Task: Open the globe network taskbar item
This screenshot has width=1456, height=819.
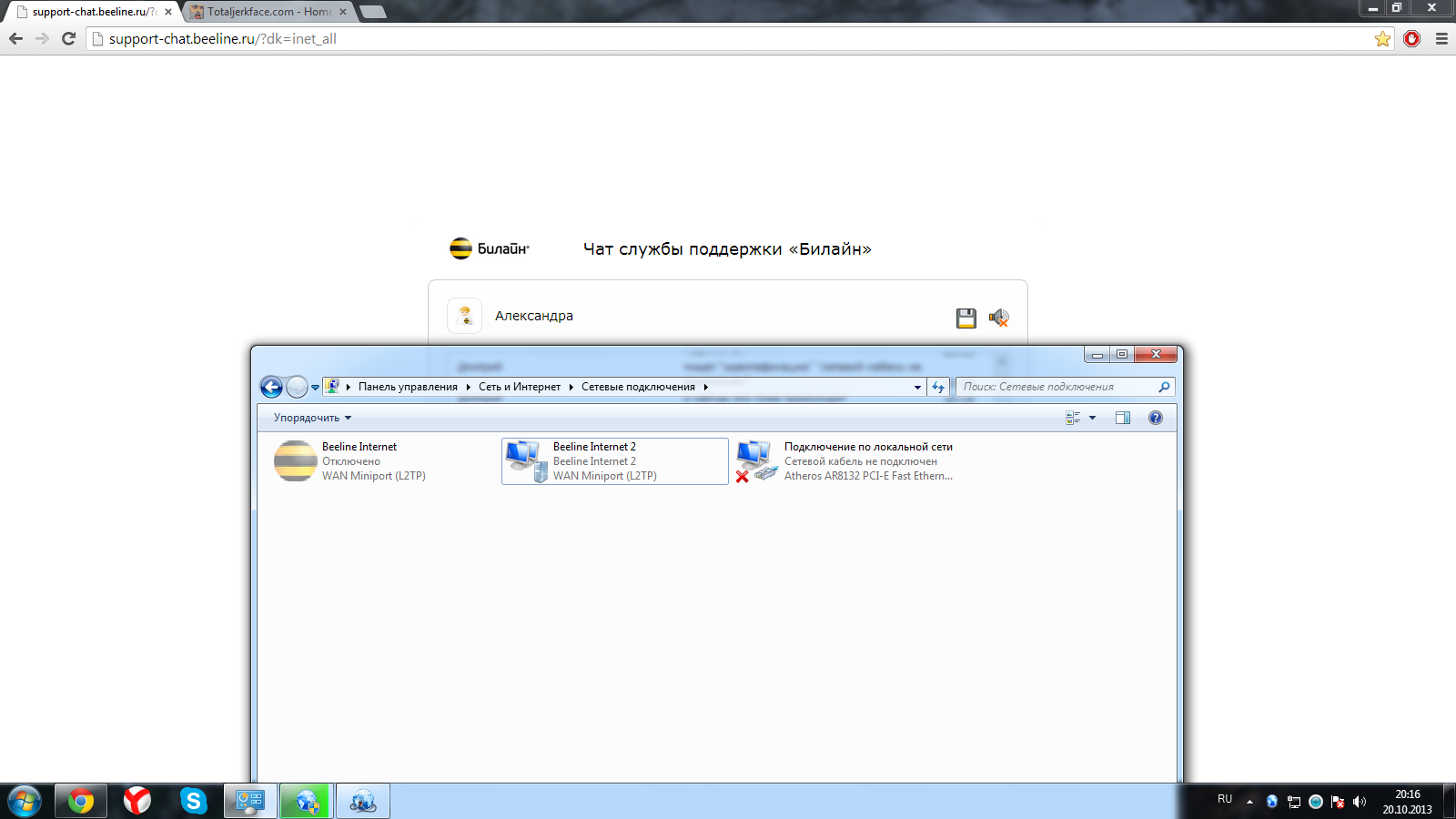Action: pyautogui.click(x=363, y=802)
